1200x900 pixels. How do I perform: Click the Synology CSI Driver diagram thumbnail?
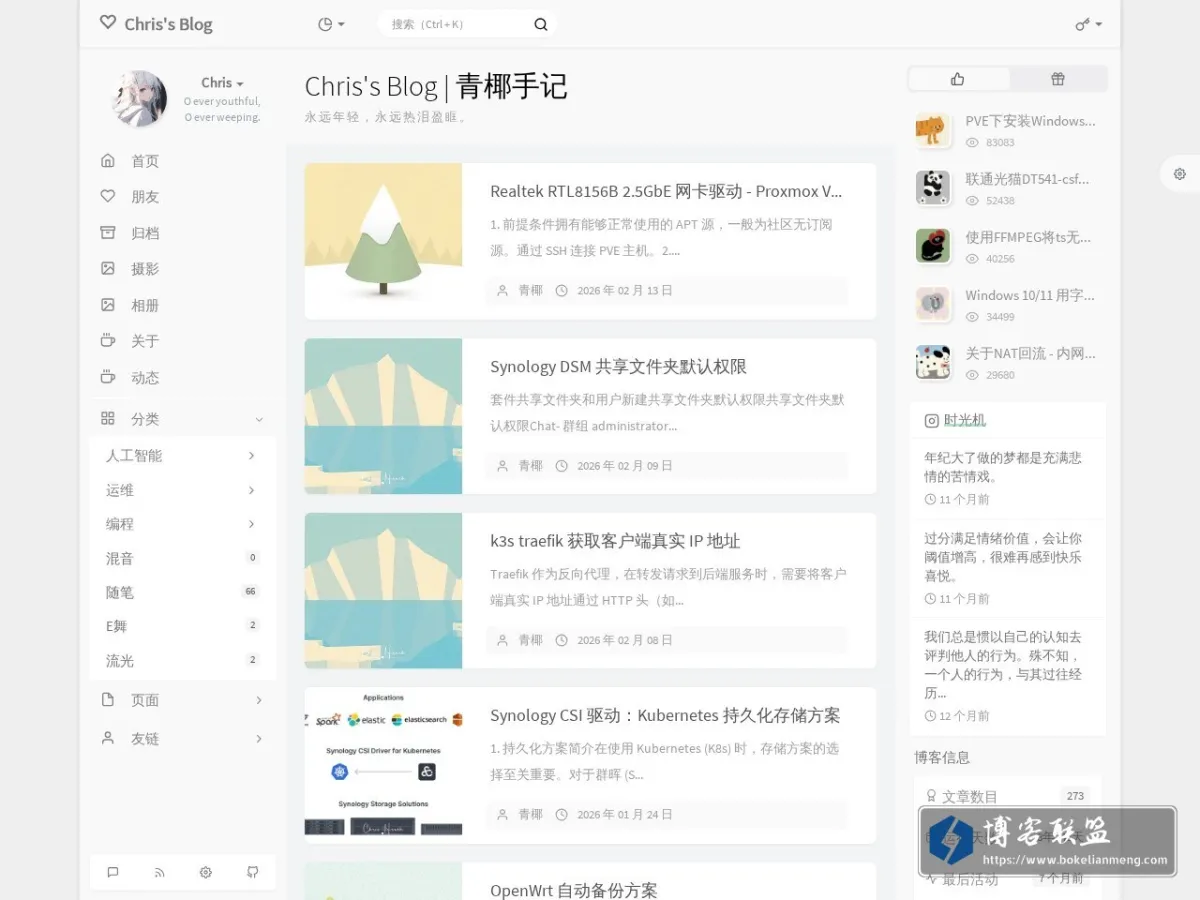click(x=383, y=765)
